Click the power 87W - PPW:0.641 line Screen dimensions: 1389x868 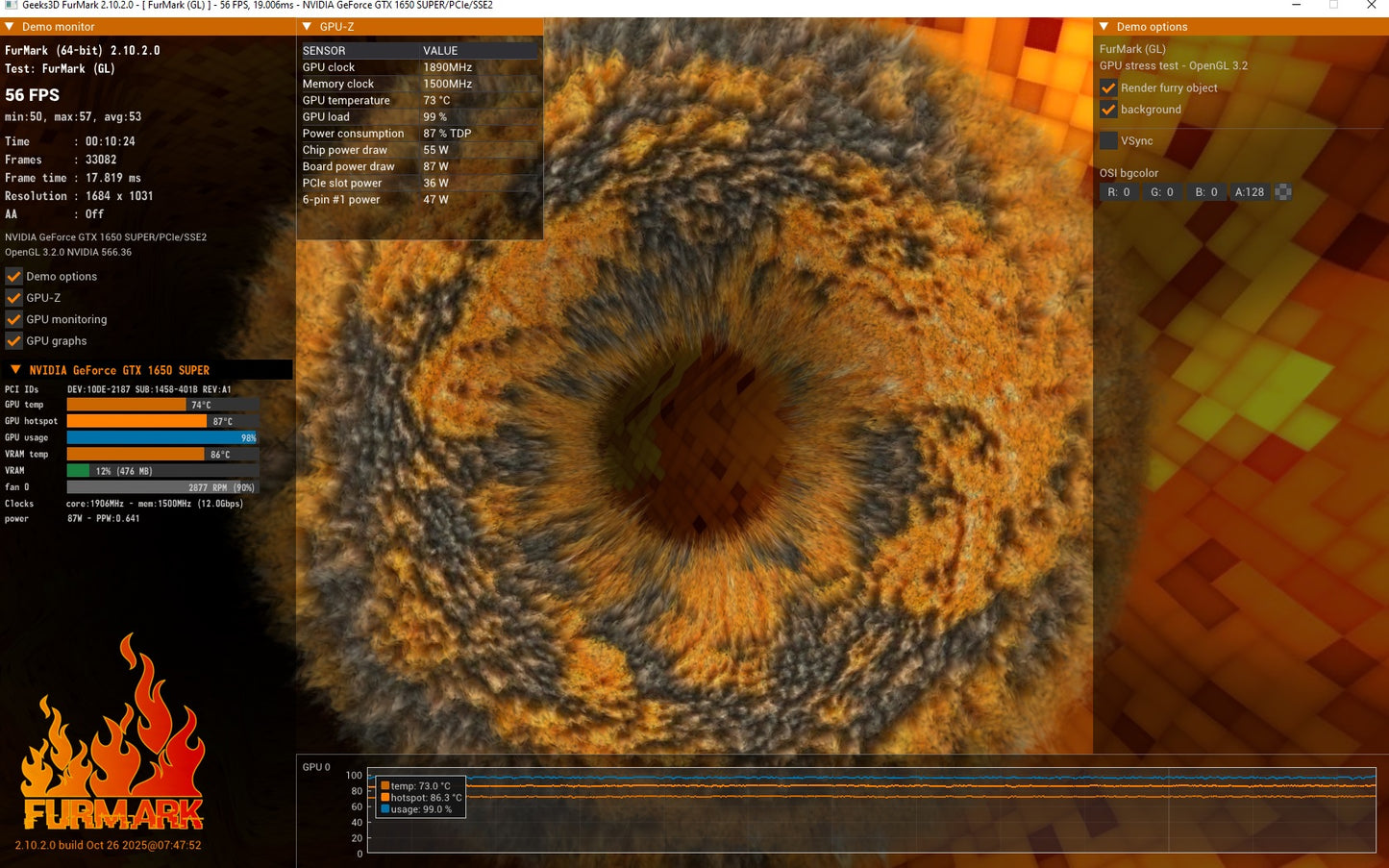click(x=72, y=519)
